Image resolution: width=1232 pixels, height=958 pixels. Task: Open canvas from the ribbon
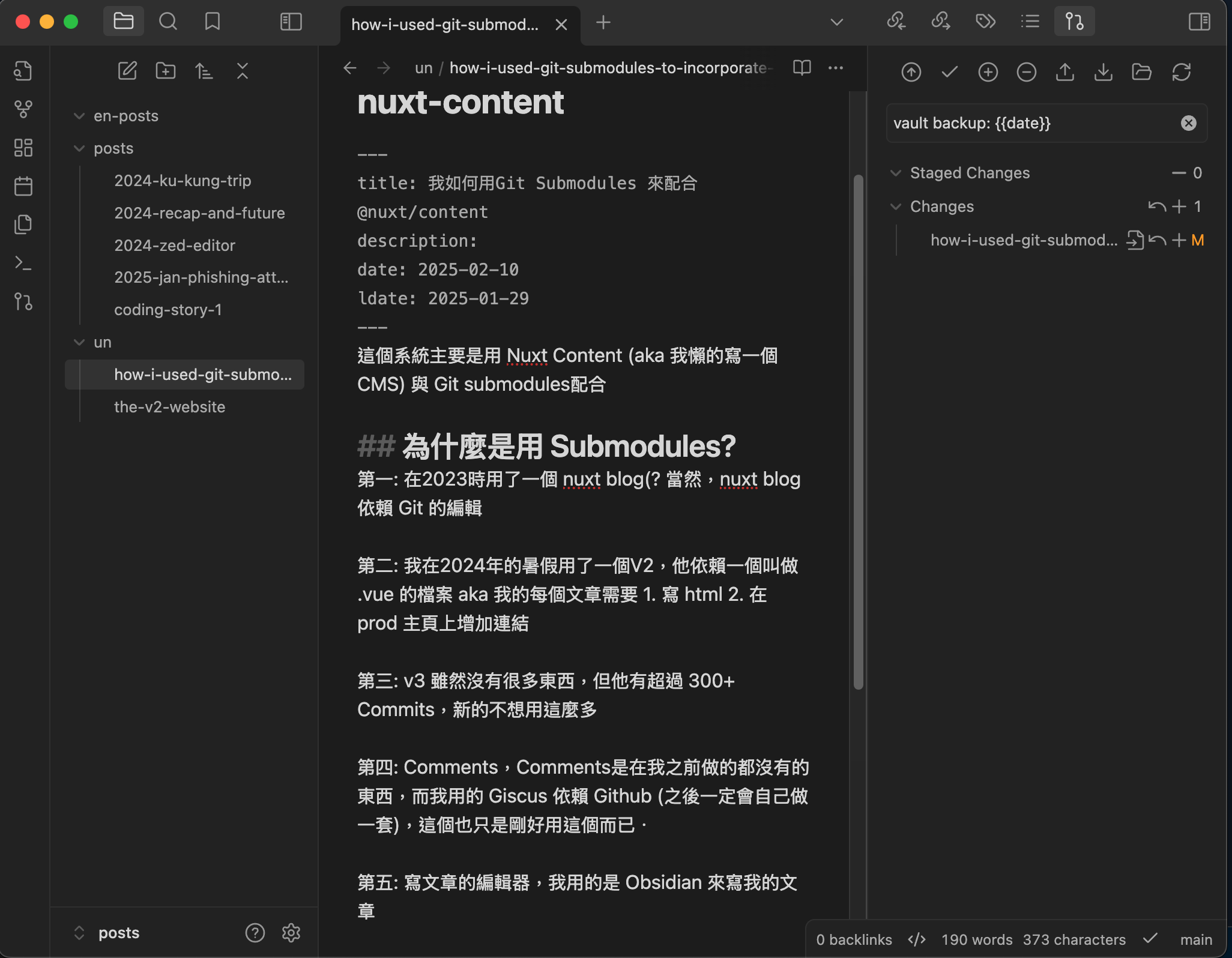tap(23, 148)
